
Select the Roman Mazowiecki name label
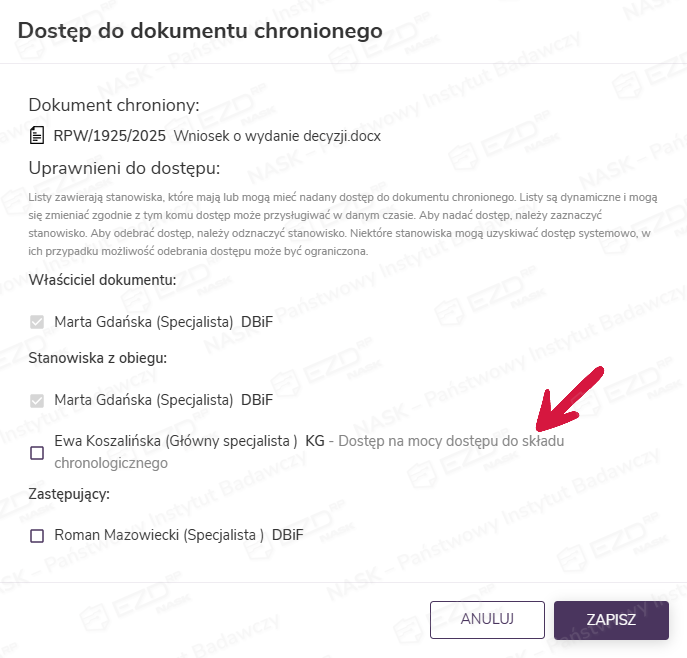tap(159, 536)
